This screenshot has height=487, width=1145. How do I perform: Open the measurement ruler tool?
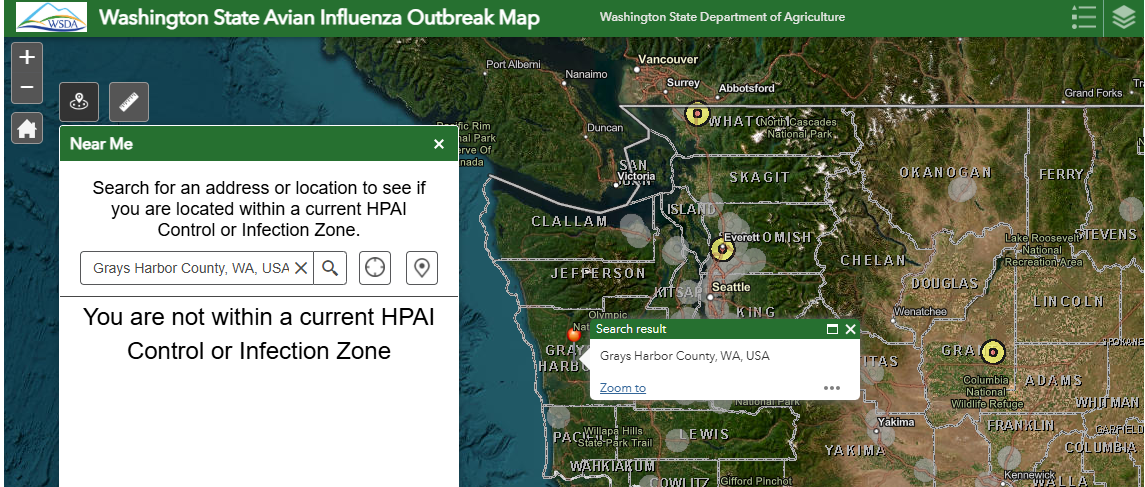point(129,102)
